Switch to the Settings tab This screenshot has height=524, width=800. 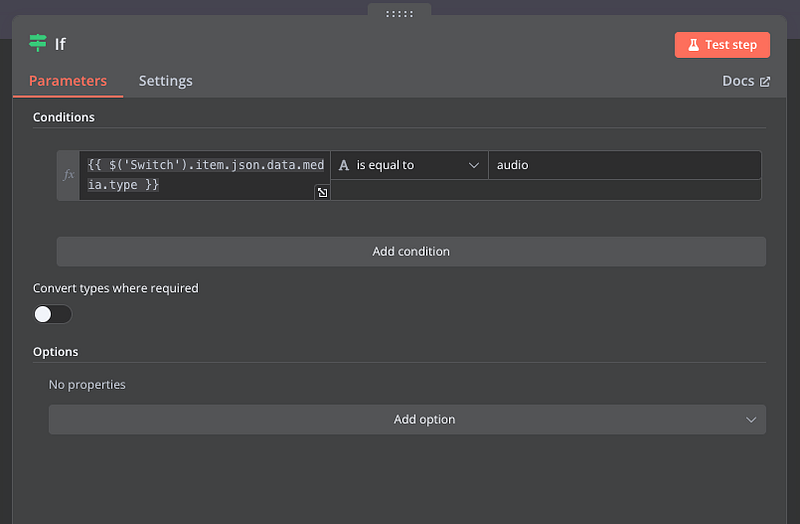click(165, 81)
